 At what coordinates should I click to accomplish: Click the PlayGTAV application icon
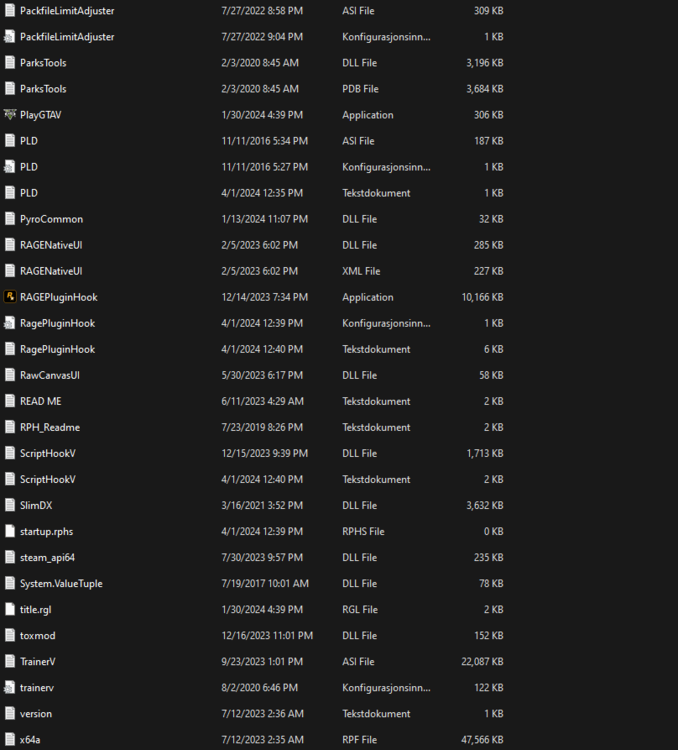(x=10, y=115)
